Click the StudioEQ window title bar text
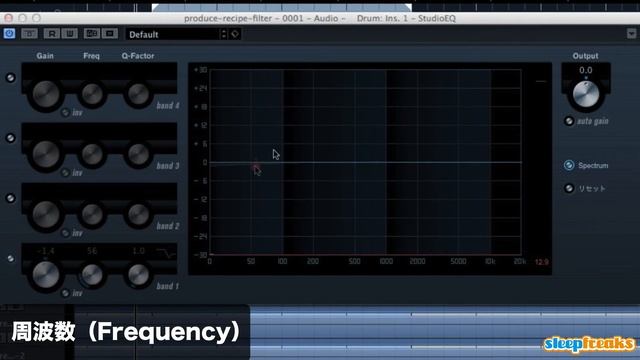Viewport: 640px width, 360px height. tap(320, 18)
